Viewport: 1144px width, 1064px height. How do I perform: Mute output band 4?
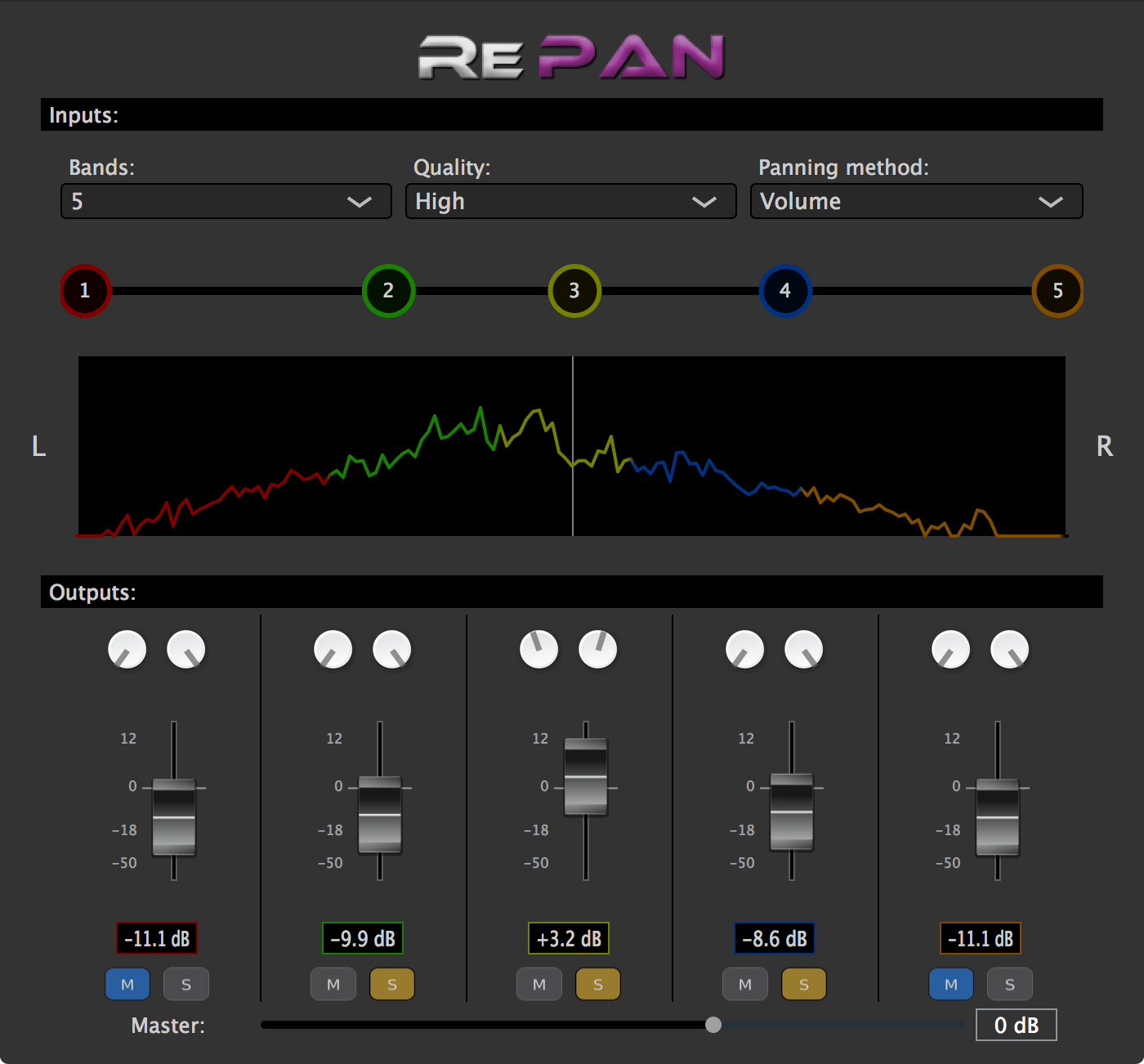coord(745,985)
